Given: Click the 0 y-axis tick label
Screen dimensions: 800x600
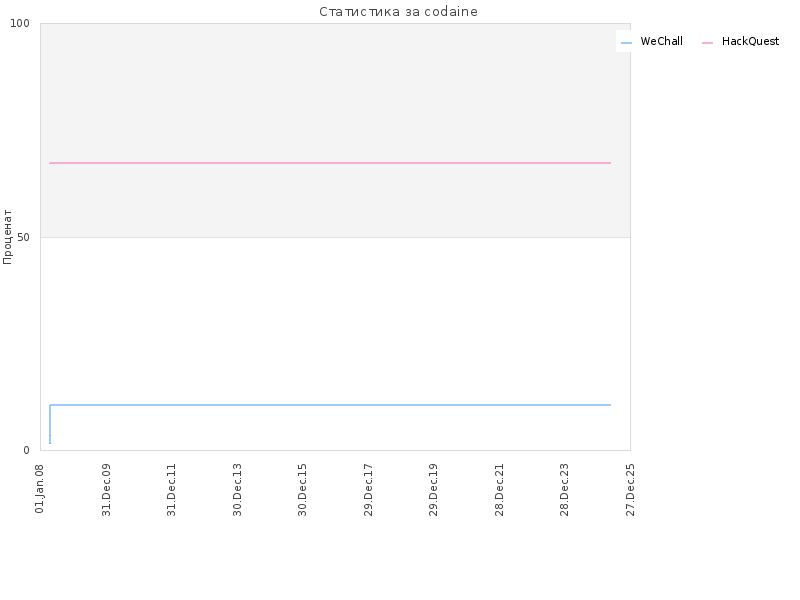Looking at the screenshot, I should (27, 451).
